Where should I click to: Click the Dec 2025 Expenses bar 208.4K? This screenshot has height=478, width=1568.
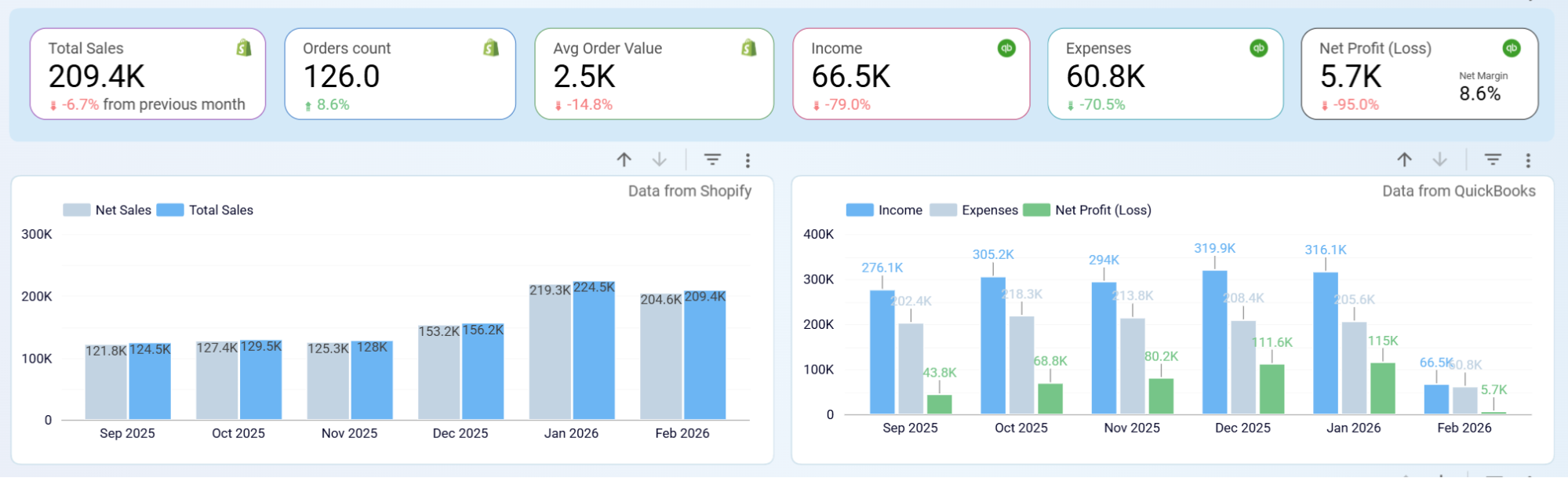coord(1243,367)
